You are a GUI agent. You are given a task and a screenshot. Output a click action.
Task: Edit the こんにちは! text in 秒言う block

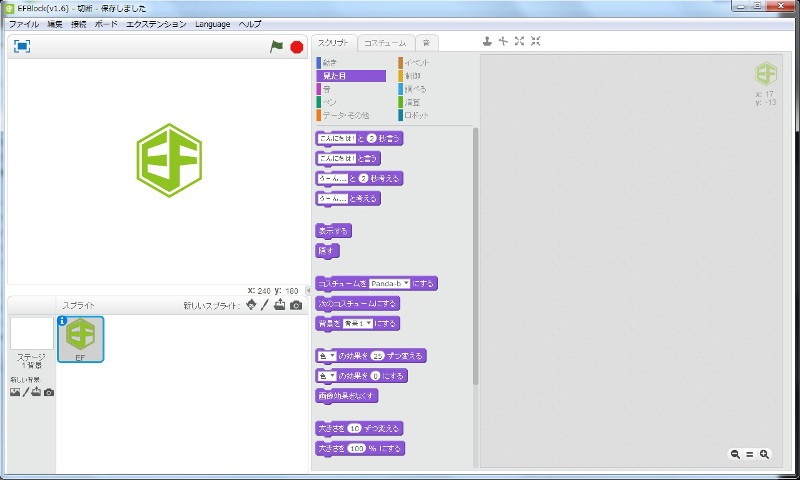(337, 138)
